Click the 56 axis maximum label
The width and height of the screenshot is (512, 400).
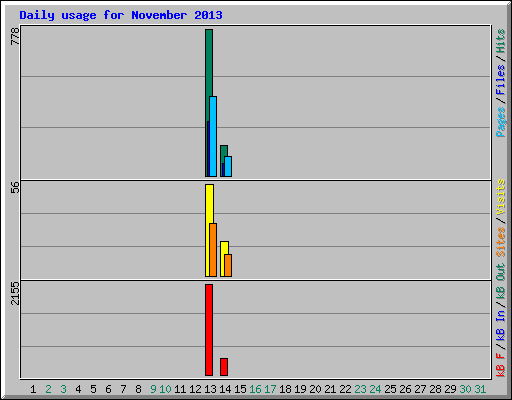[15, 188]
